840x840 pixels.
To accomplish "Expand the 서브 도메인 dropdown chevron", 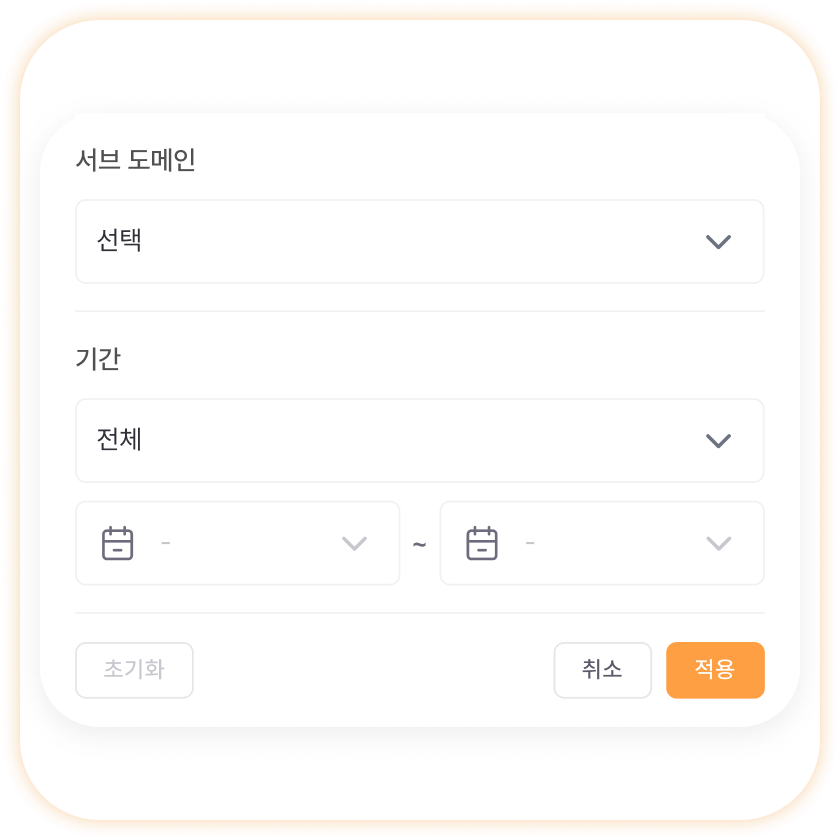I will tap(718, 242).
